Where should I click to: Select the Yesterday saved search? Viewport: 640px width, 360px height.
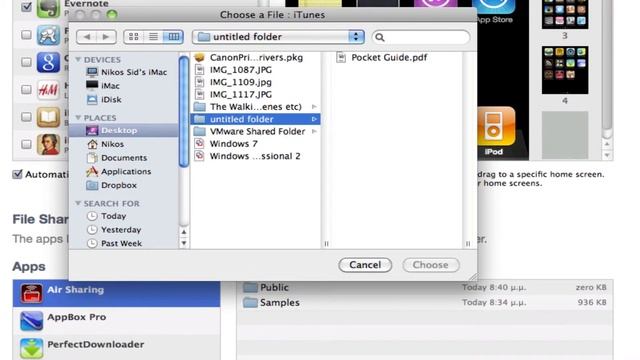point(114,230)
